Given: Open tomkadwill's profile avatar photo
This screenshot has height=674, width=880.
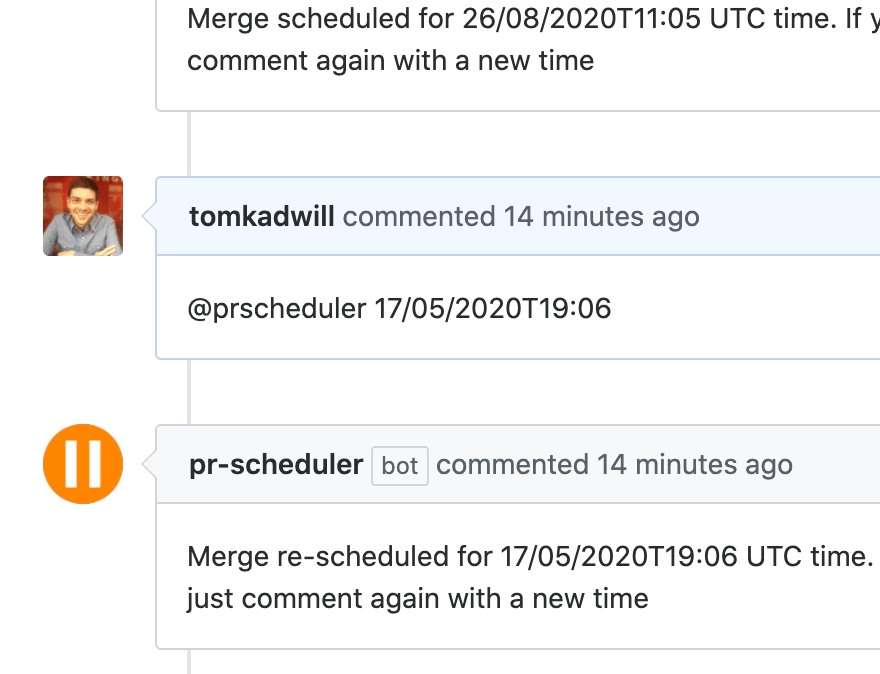Looking at the screenshot, I should pos(83,216).
